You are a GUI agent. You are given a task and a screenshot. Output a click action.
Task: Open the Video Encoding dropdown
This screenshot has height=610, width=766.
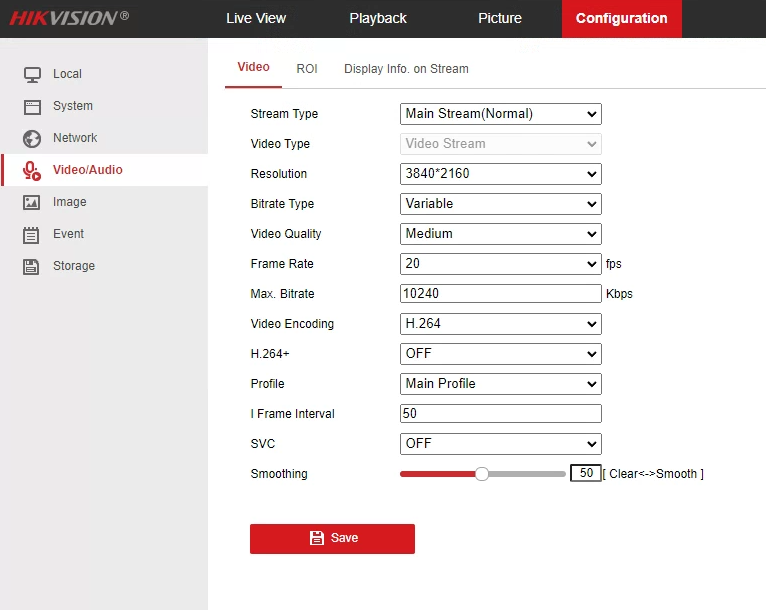coord(500,324)
